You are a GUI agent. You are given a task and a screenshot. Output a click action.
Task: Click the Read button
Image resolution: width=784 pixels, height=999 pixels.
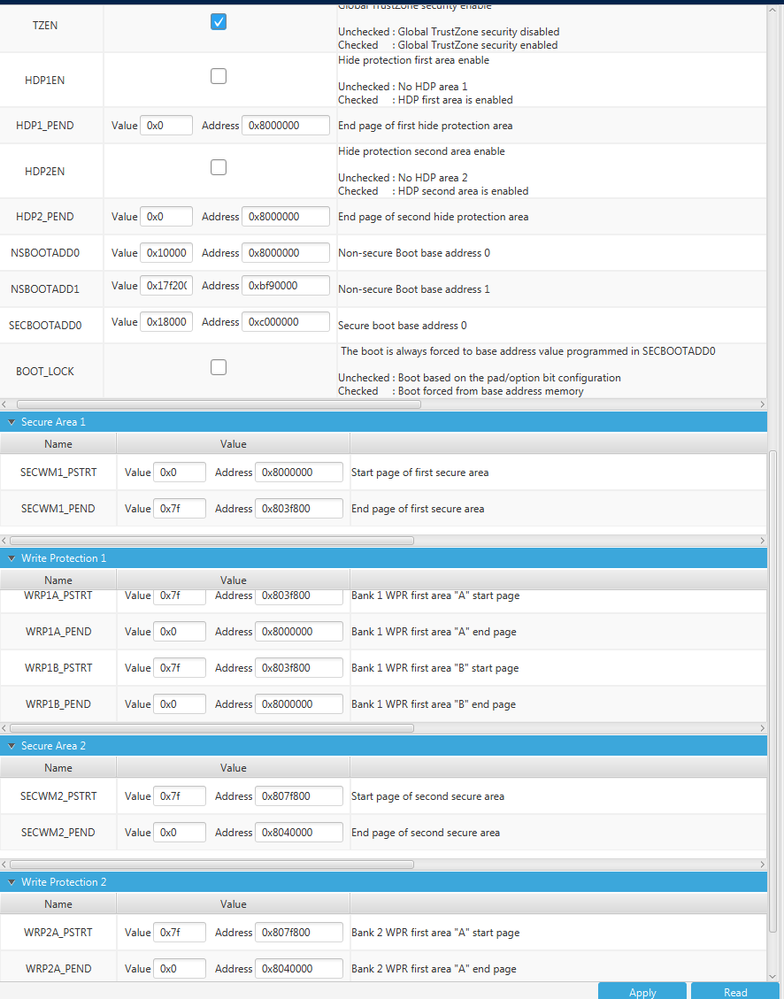735,992
